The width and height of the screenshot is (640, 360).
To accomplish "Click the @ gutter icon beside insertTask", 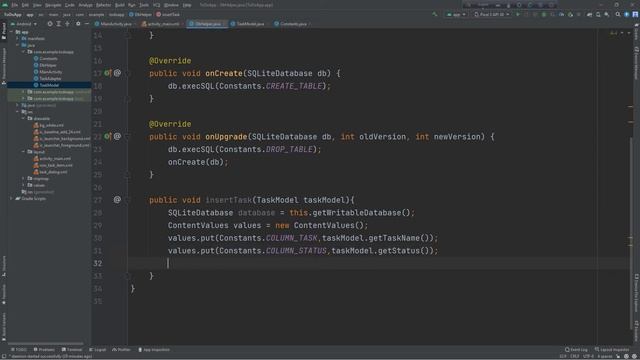I will tap(117, 200).
